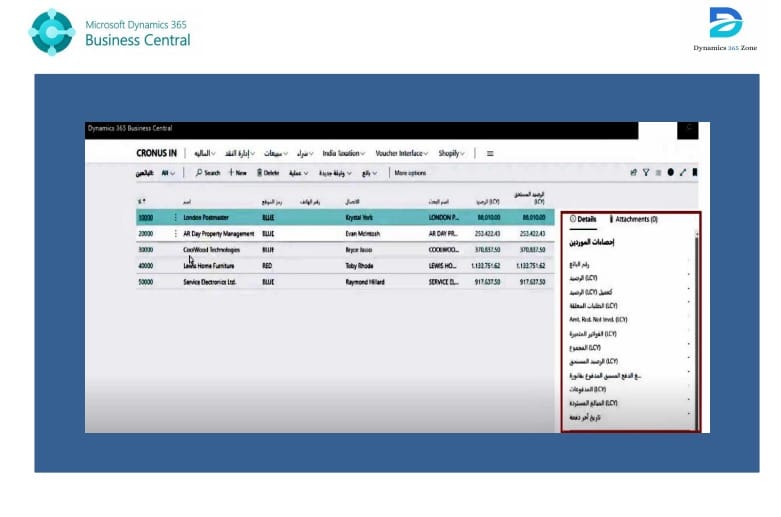Viewport: 781px width, 517px height.
Task: Open vendor number 50000
Action: 145,282
